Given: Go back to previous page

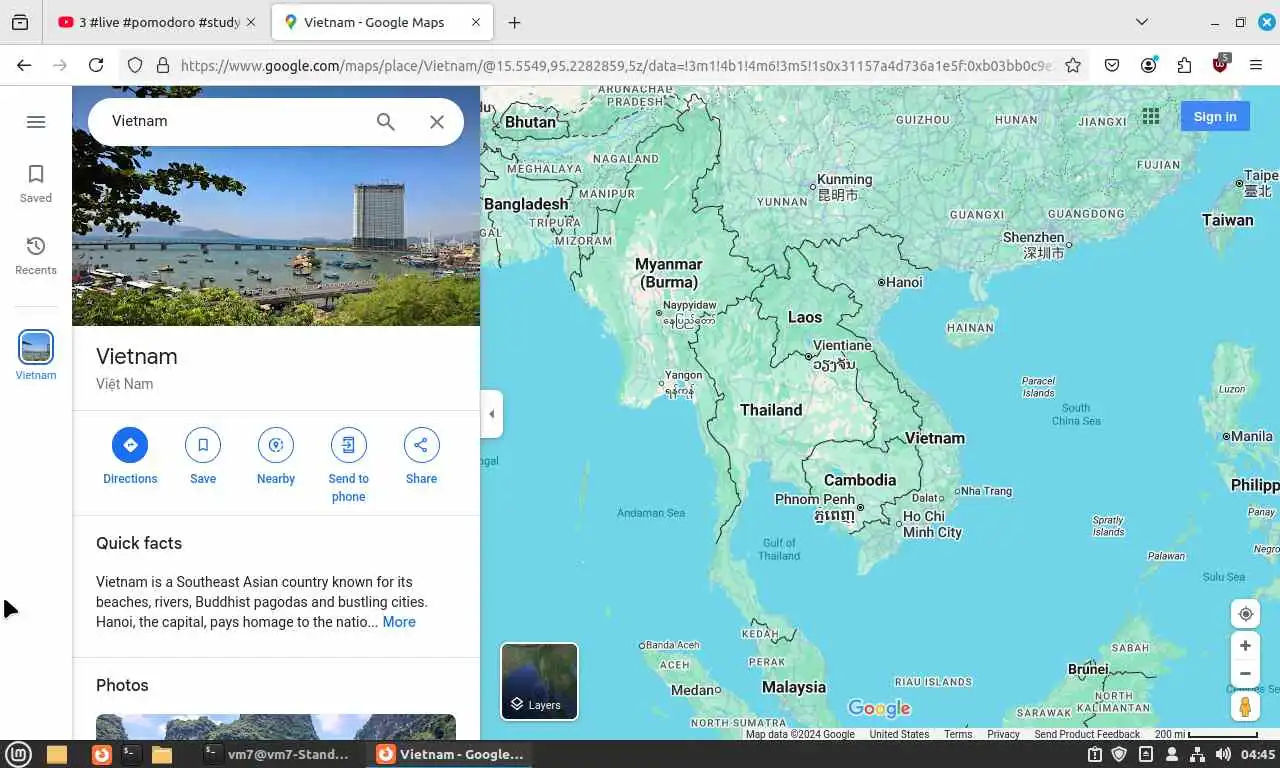Looking at the screenshot, I should click(x=24, y=65).
